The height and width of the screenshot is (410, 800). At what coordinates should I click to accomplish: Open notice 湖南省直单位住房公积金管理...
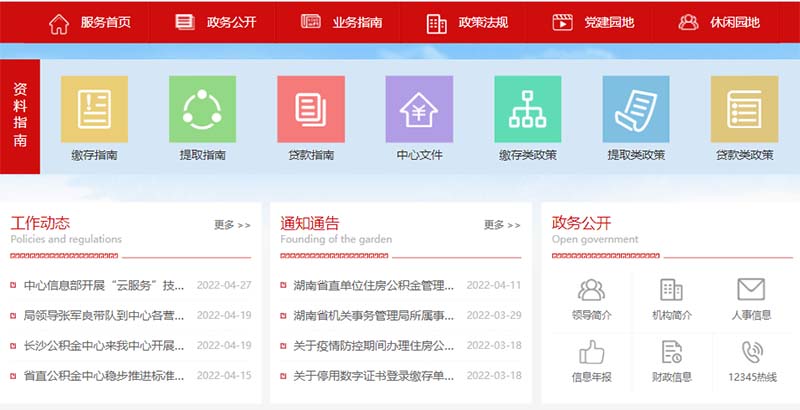tap(373, 285)
